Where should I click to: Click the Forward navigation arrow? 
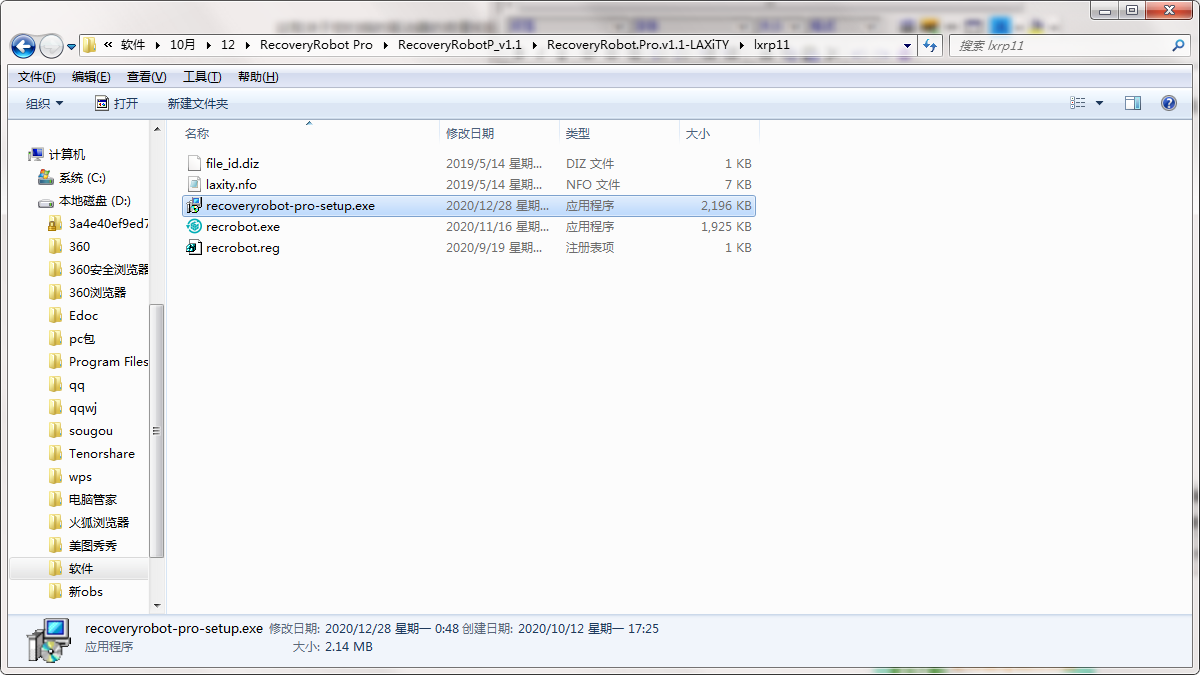[x=51, y=46]
